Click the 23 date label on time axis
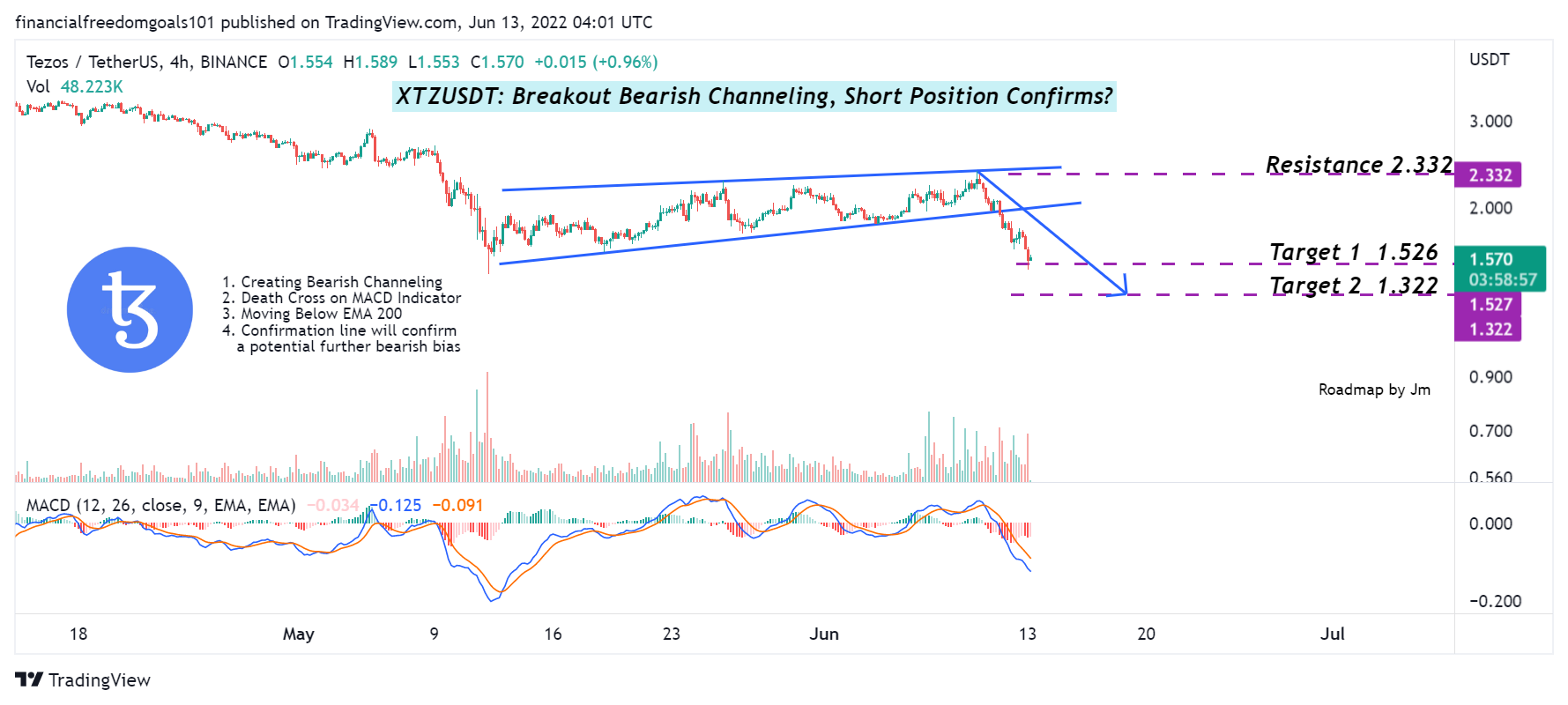 coord(672,634)
